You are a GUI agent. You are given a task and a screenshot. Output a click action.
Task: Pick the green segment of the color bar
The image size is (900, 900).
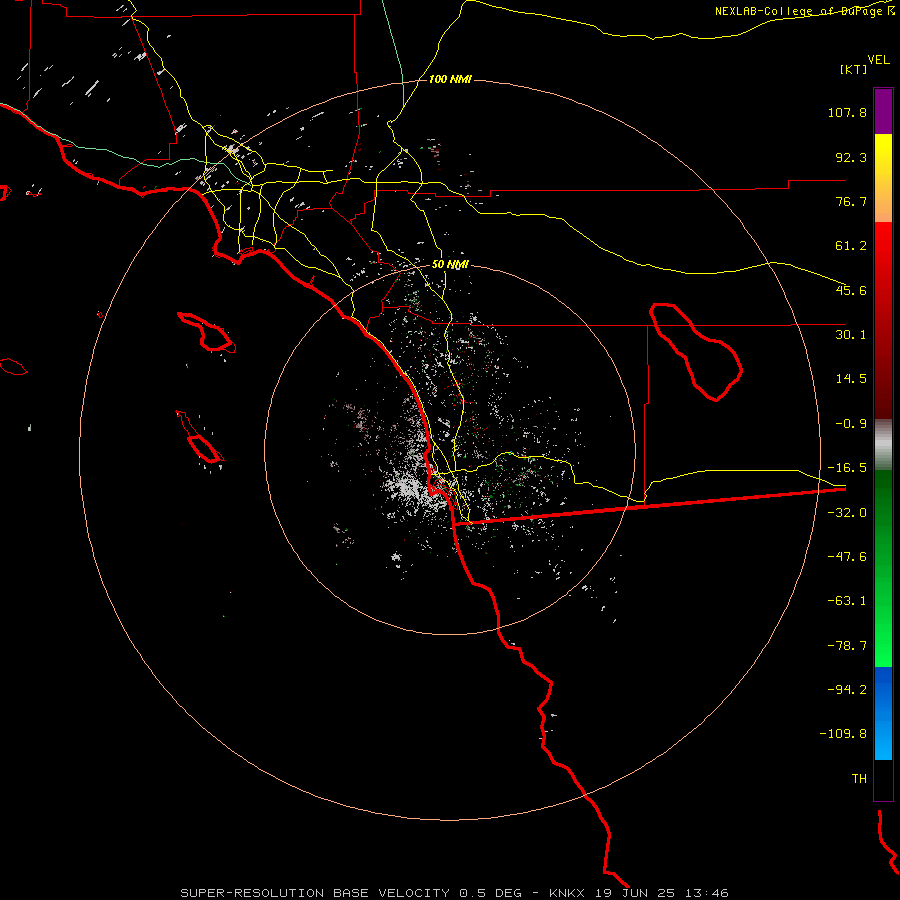point(883,568)
